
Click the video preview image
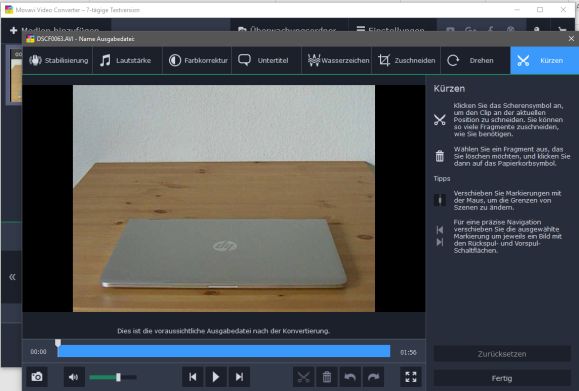(x=224, y=198)
